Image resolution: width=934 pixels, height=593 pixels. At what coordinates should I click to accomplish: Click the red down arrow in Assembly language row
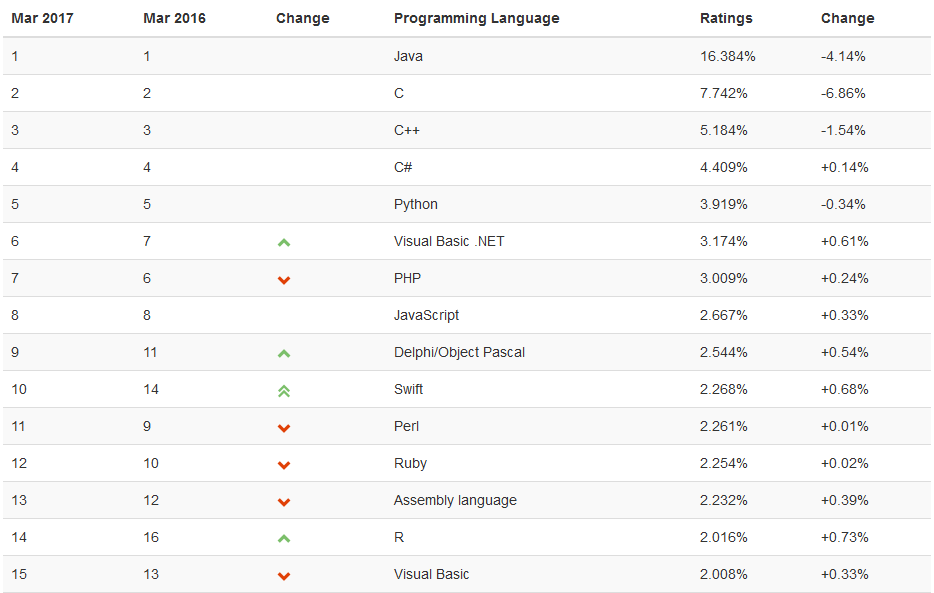pyautogui.click(x=284, y=502)
